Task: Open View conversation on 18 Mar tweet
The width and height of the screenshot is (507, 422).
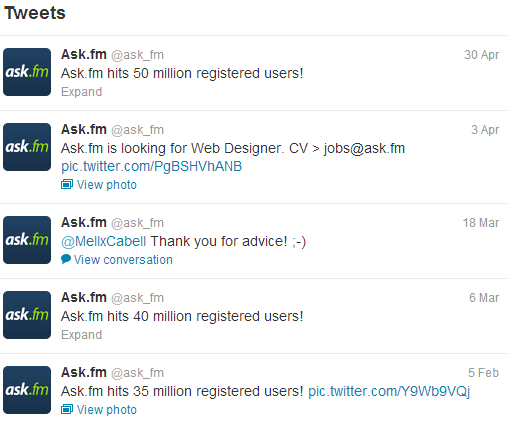Action: point(123,260)
